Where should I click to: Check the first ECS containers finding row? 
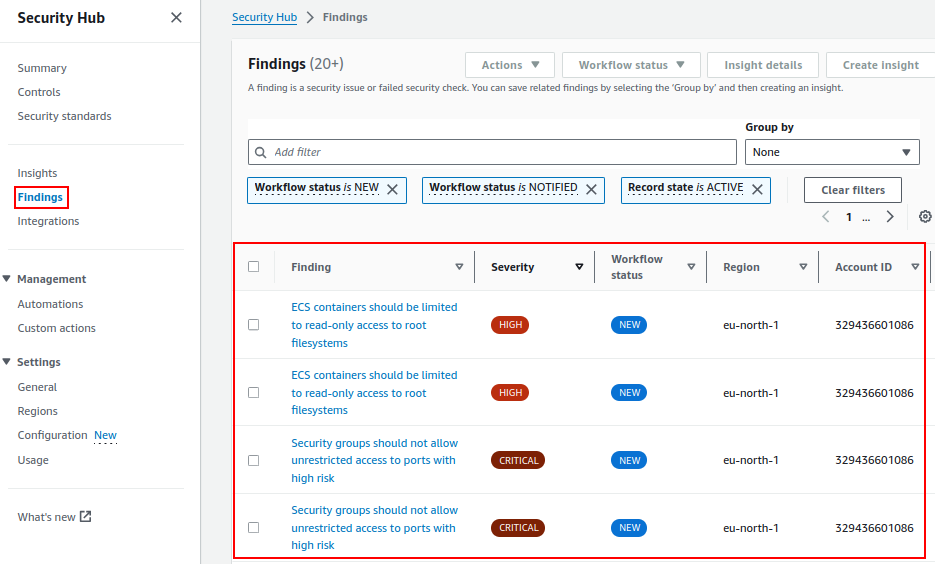pos(253,325)
